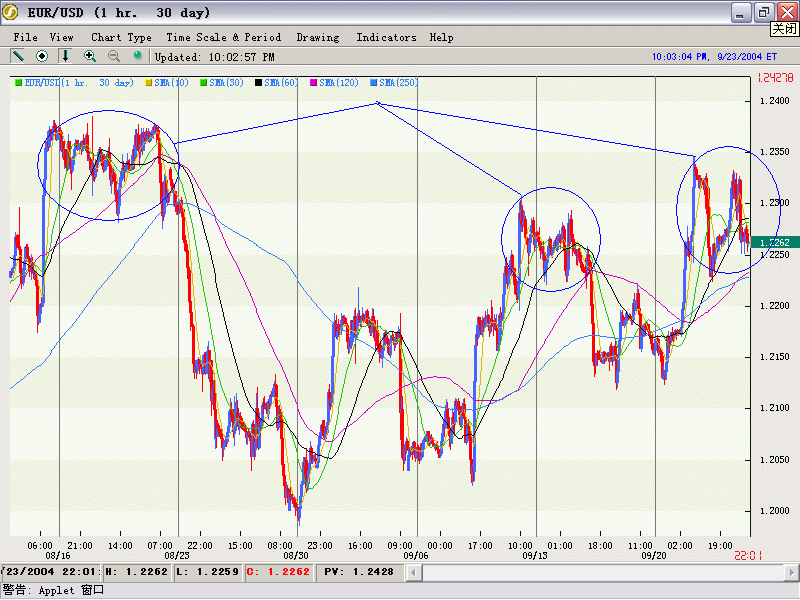Click the Updated: 10:02:57 PM text
This screenshot has width=800, height=600.
click(215, 57)
